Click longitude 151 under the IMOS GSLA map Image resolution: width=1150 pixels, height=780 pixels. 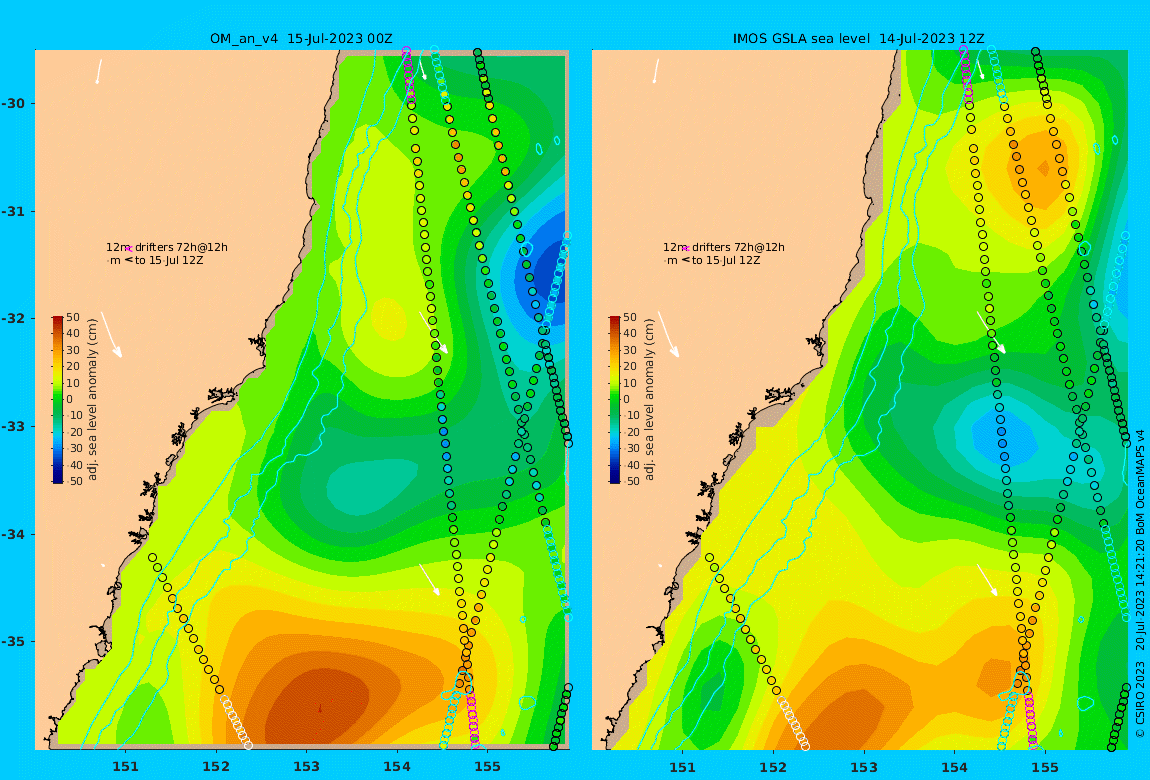click(x=683, y=766)
